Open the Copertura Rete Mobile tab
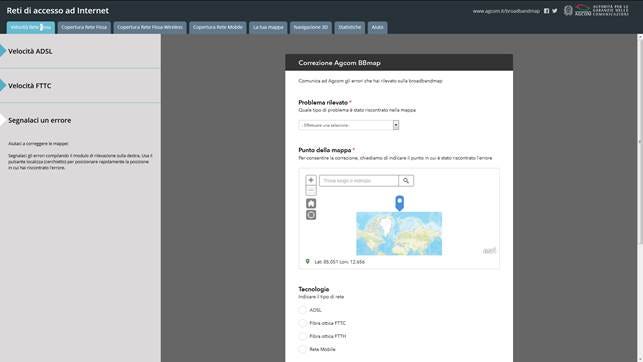 coord(218,27)
